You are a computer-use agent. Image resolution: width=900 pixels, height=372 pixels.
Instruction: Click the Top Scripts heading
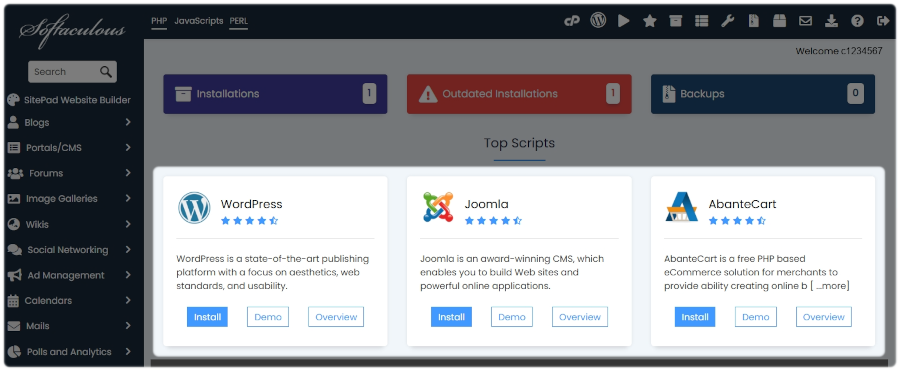(519, 143)
